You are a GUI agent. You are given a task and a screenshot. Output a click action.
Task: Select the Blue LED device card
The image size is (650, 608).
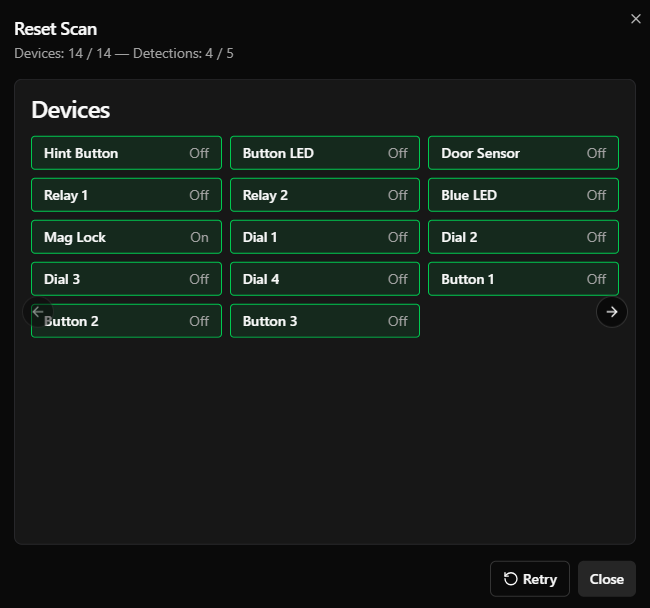click(x=524, y=195)
